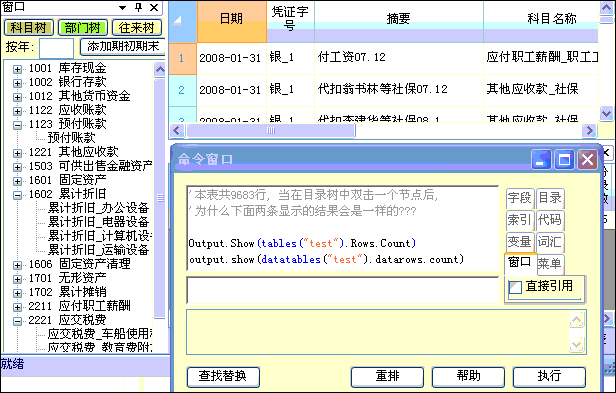Open the 代码 tab
This screenshot has height=393, width=616.
click(550, 220)
